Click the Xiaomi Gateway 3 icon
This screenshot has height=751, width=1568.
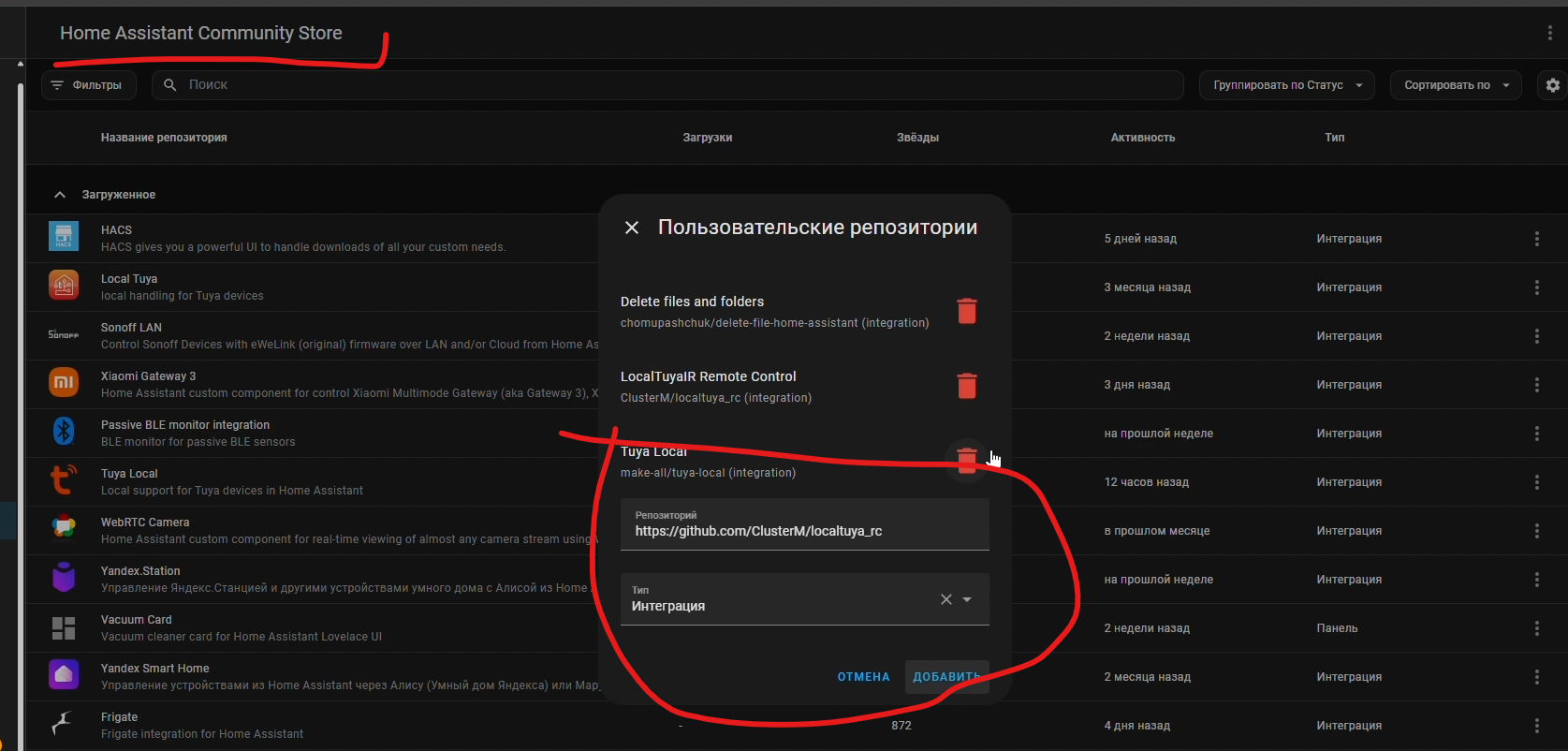[64, 383]
